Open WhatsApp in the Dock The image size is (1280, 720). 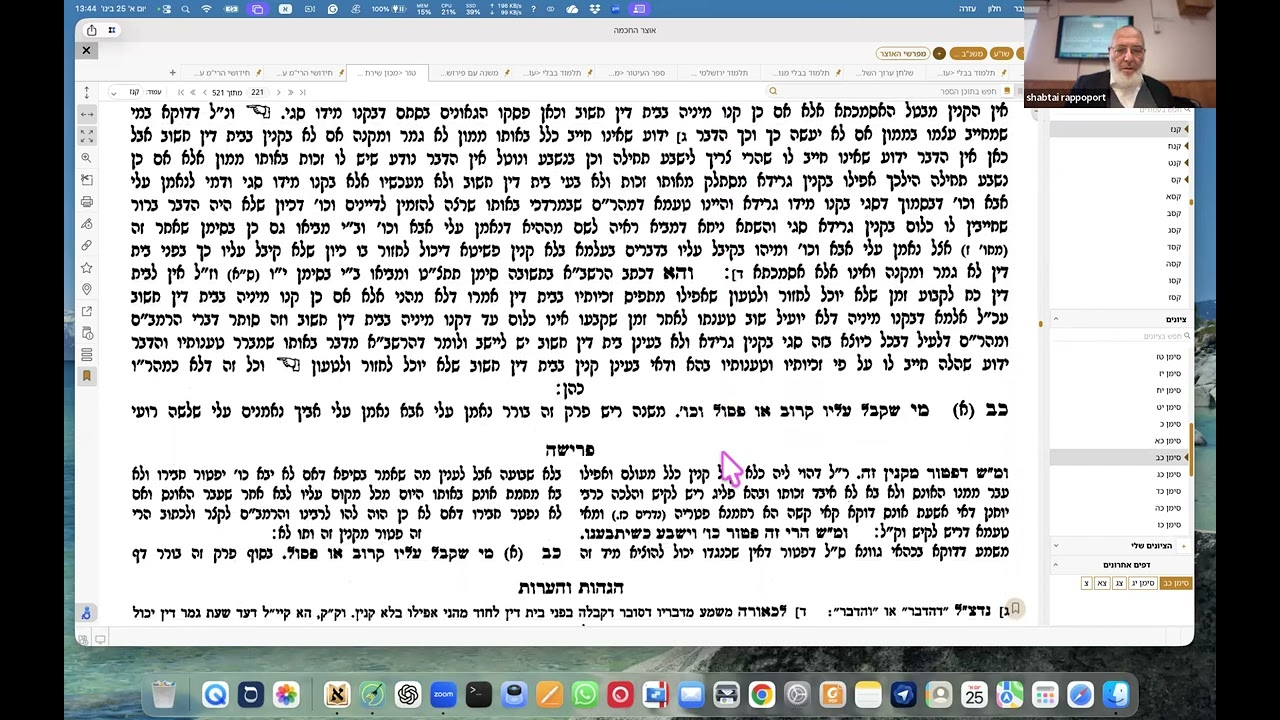point(584,694)
